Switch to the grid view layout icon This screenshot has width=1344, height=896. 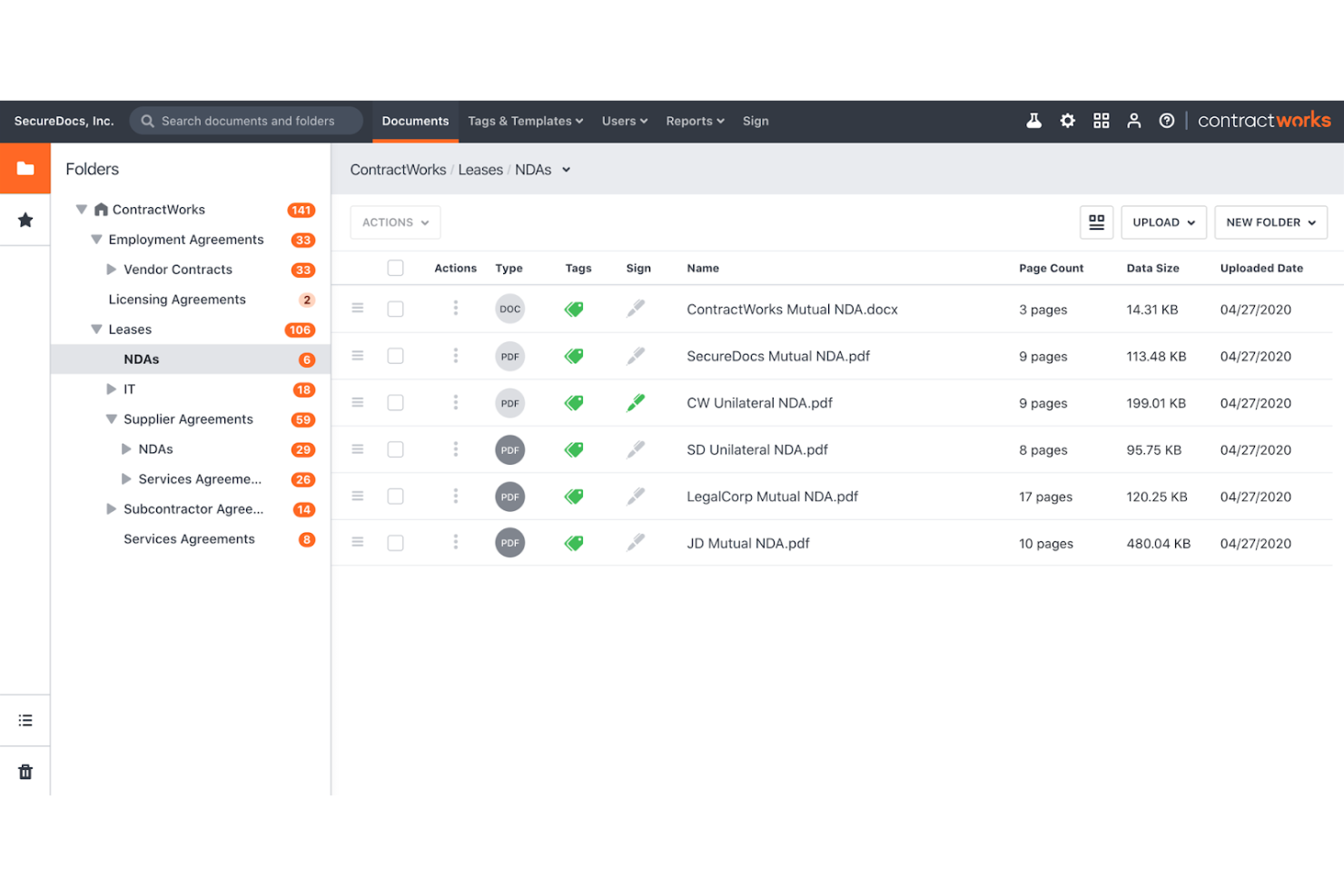point(1096,222)
